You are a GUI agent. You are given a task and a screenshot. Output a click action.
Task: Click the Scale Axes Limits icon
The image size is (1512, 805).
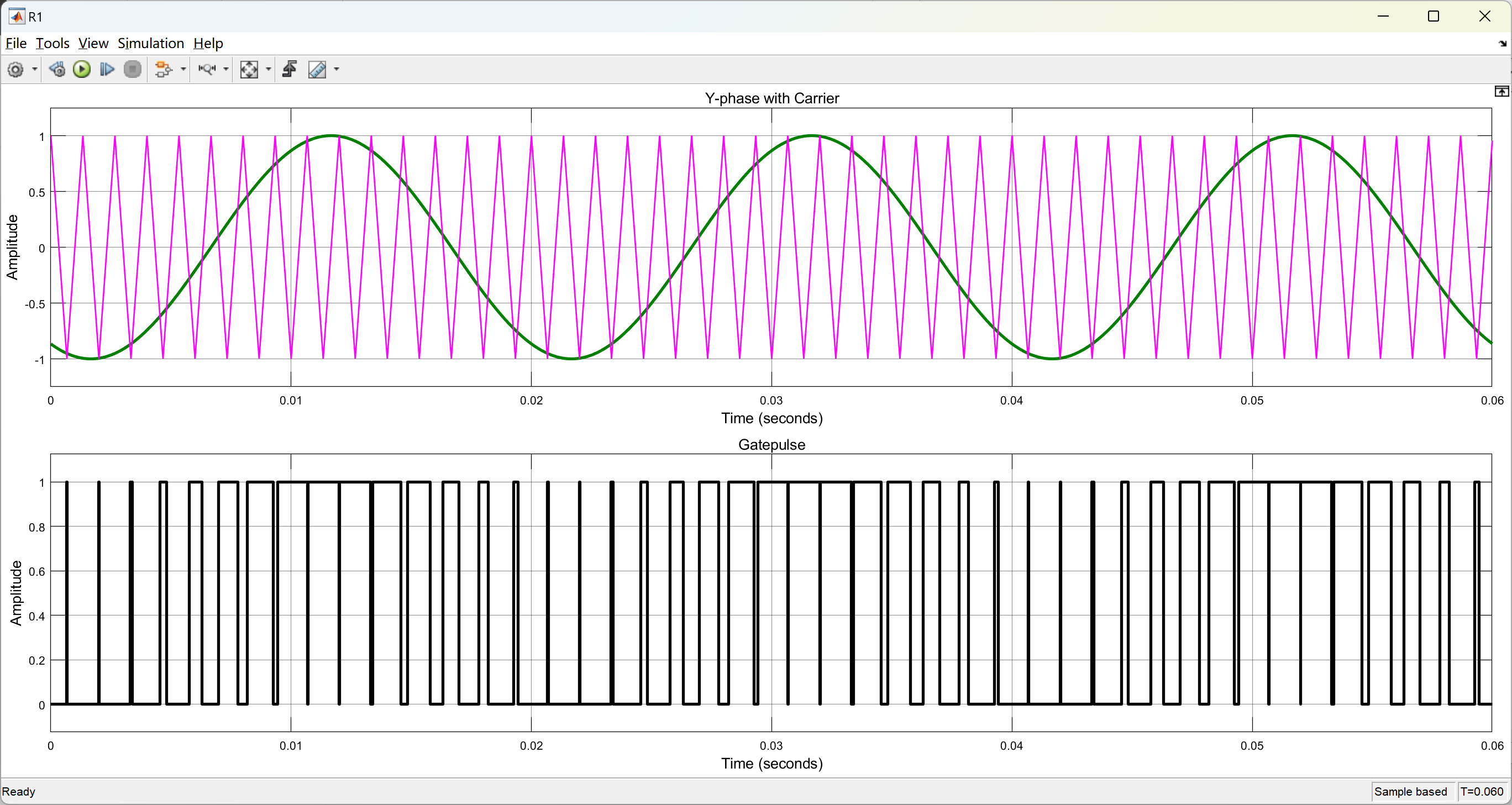click(249, 69)
